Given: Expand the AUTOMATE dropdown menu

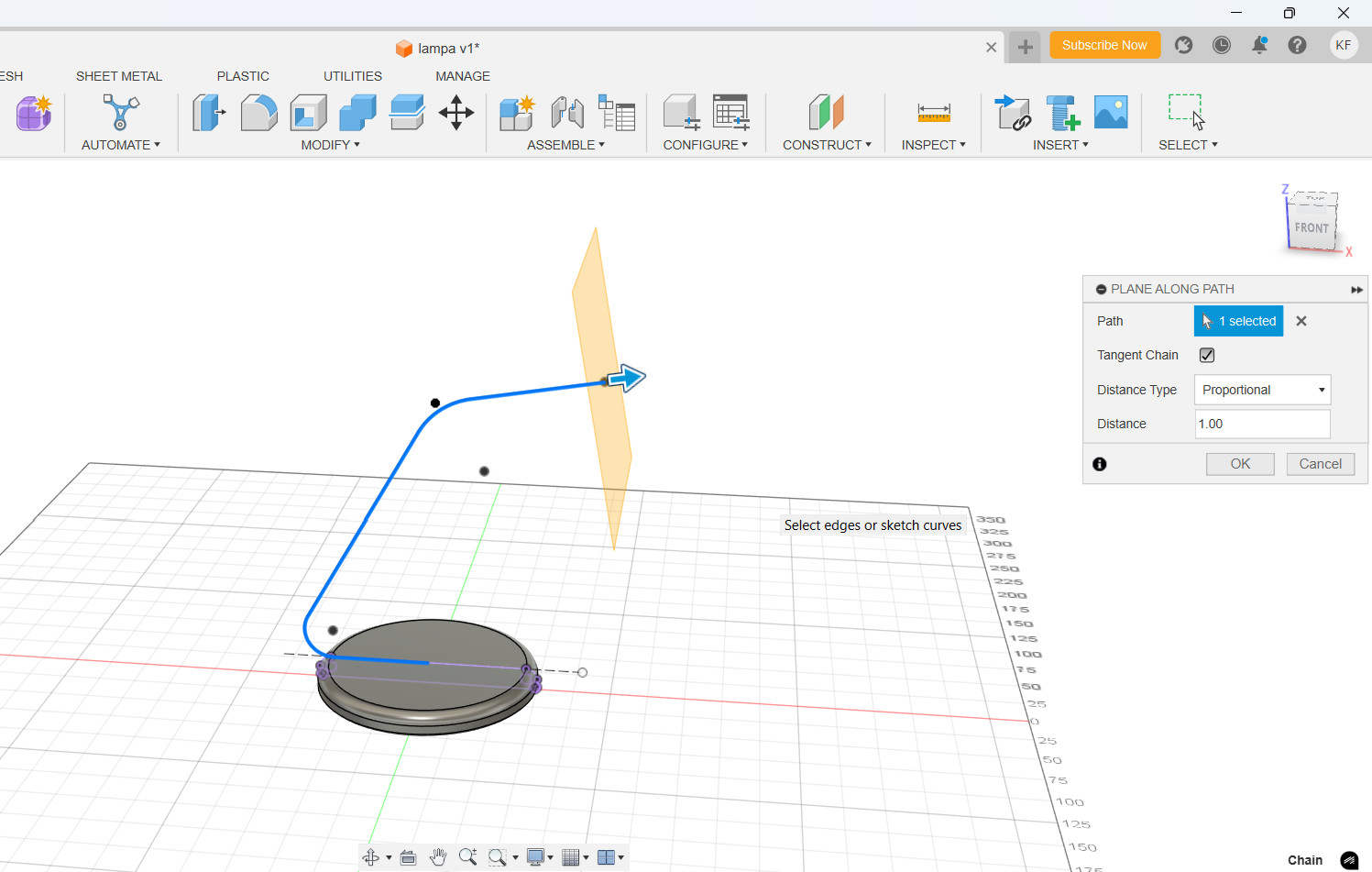Looking at the screenshot, I should click(121, 145).
